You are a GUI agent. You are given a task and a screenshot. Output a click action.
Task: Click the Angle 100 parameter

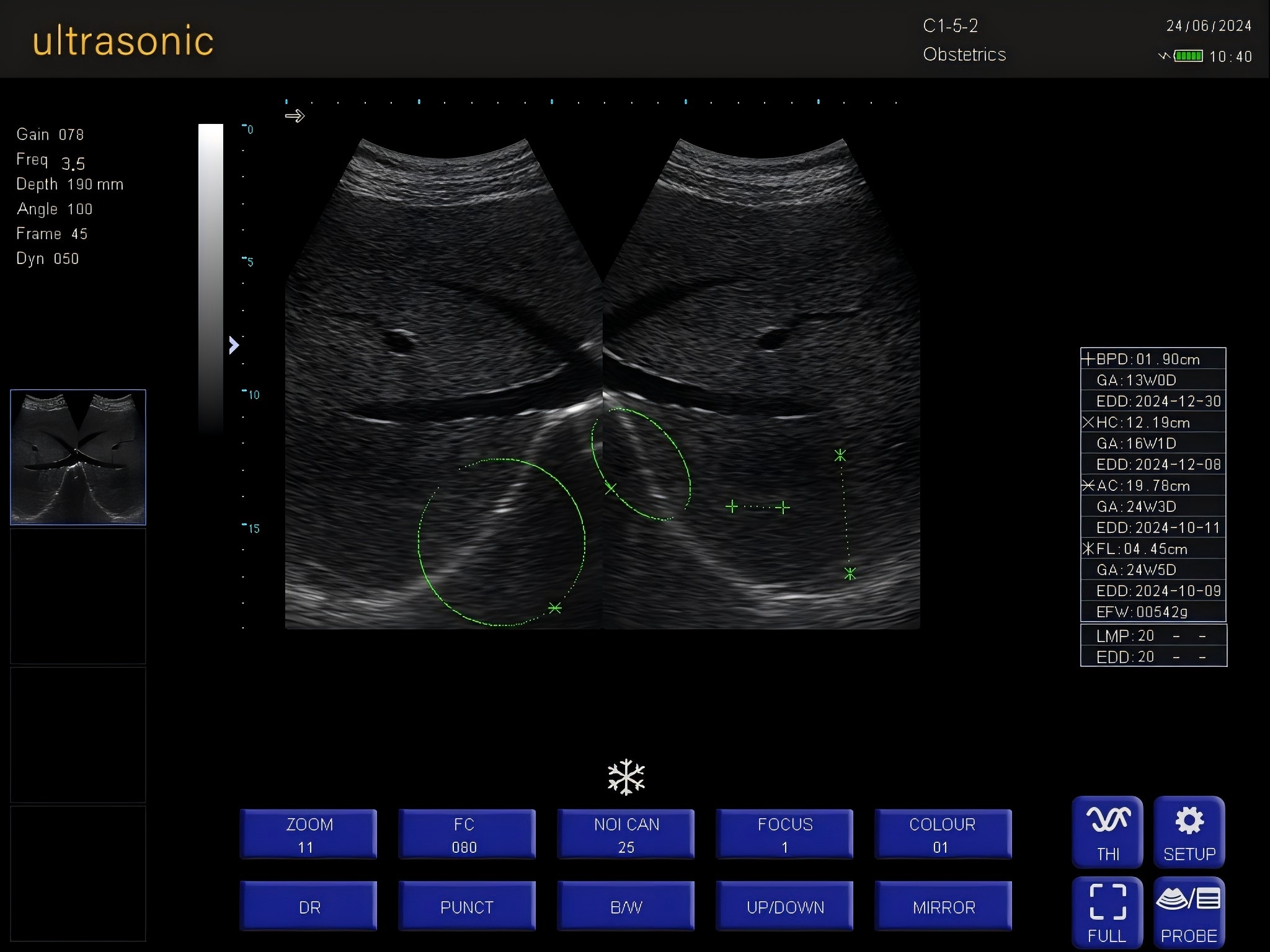pyautogui.click(x=55, y=209)
